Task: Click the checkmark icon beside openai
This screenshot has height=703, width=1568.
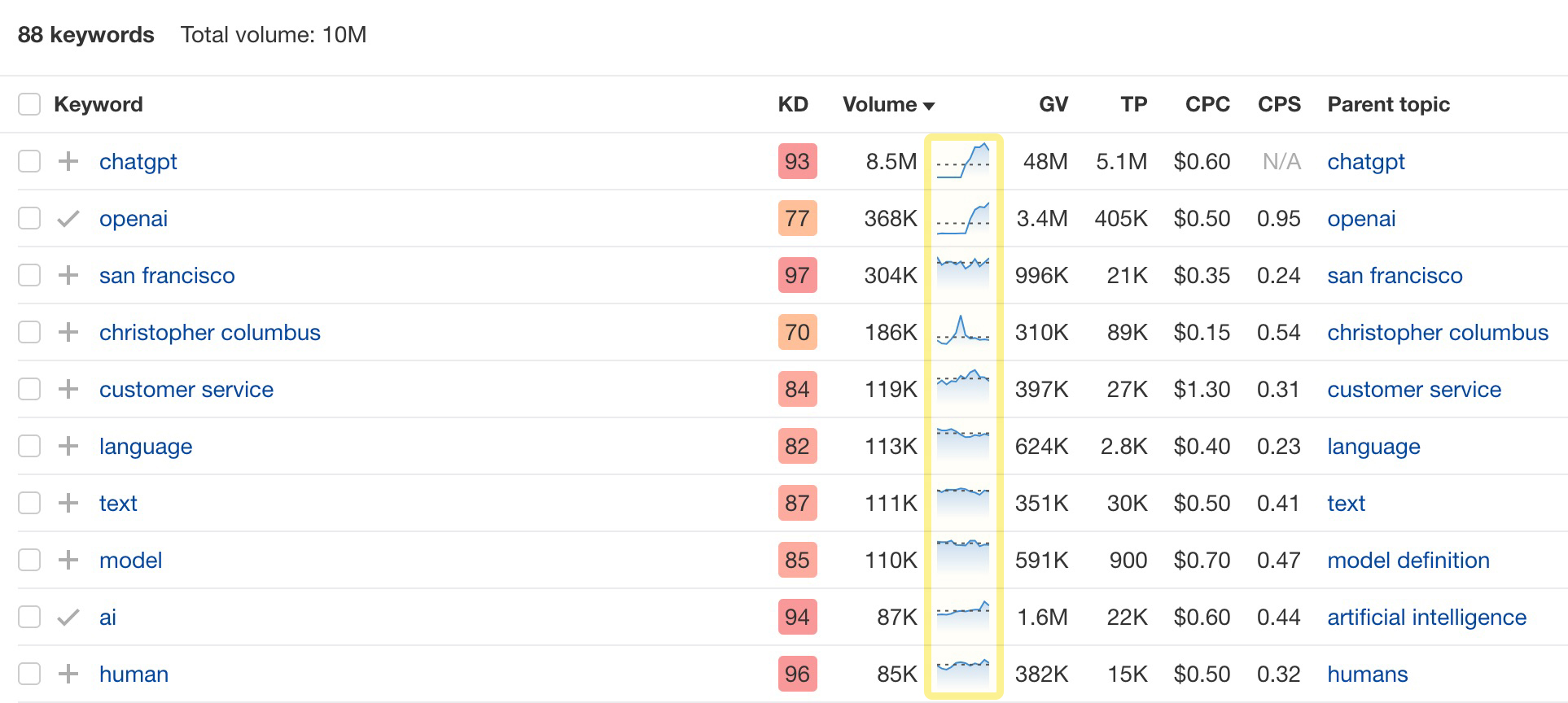Action: [x=68, y=218]
